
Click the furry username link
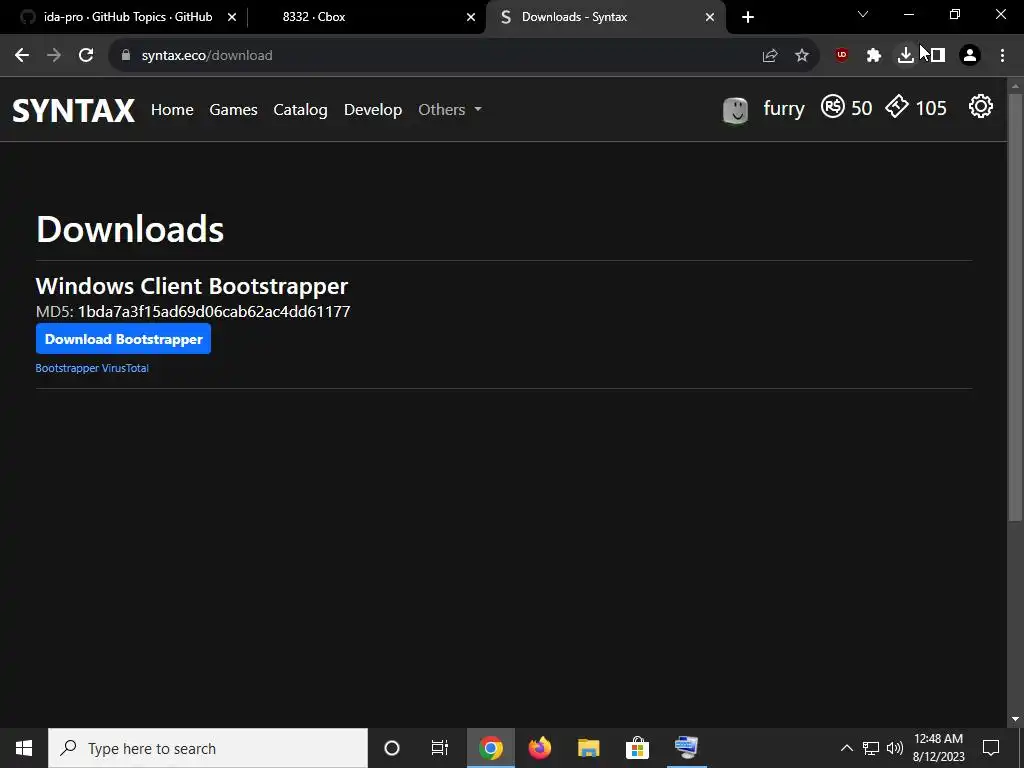pyautogui.click(x=784, y=108)
